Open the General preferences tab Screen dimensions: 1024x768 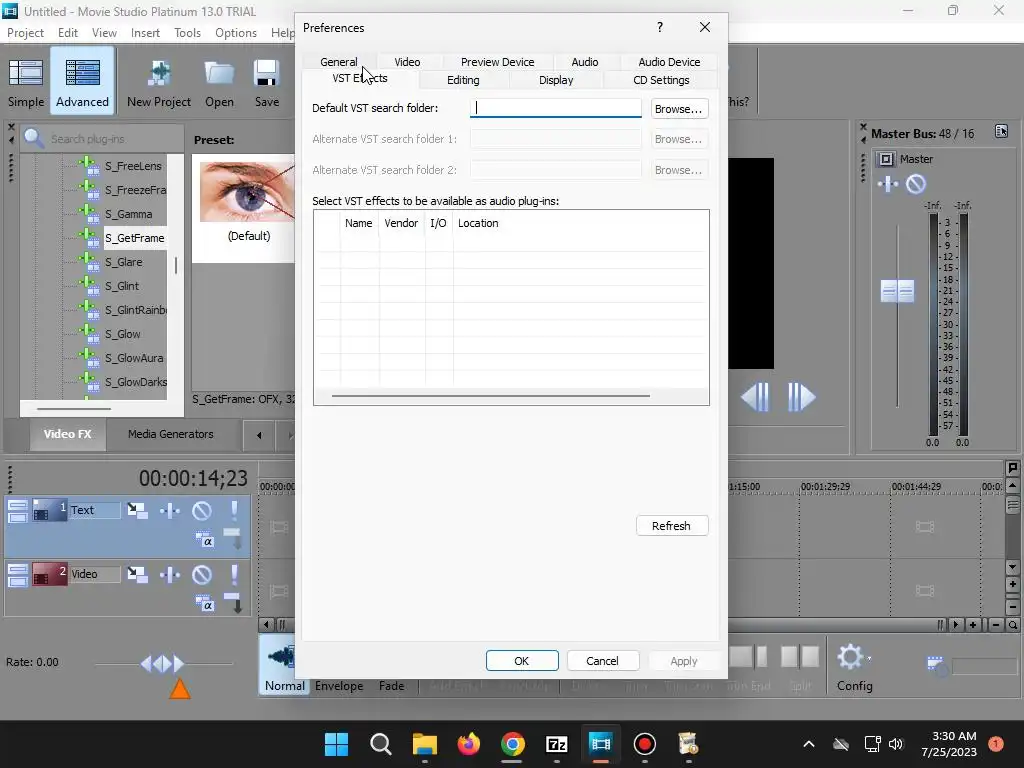click(338, 62)
